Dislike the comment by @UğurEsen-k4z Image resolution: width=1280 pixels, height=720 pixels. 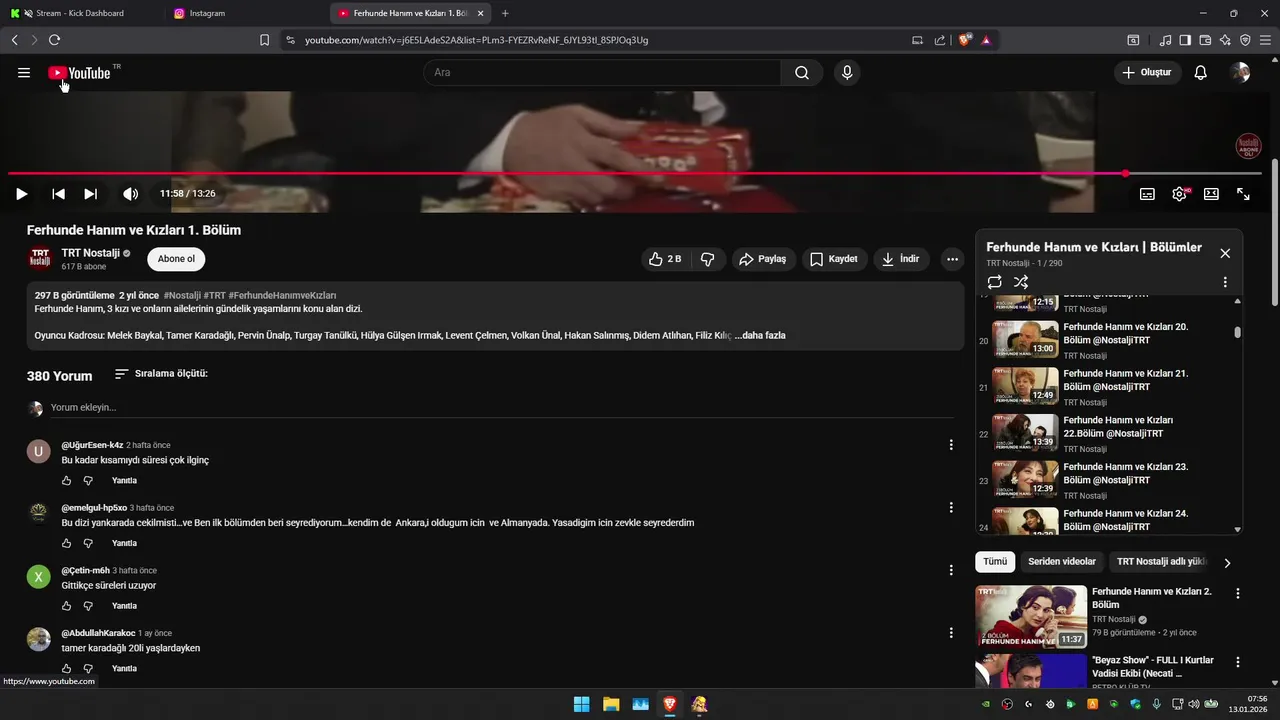tap(88, 481)
